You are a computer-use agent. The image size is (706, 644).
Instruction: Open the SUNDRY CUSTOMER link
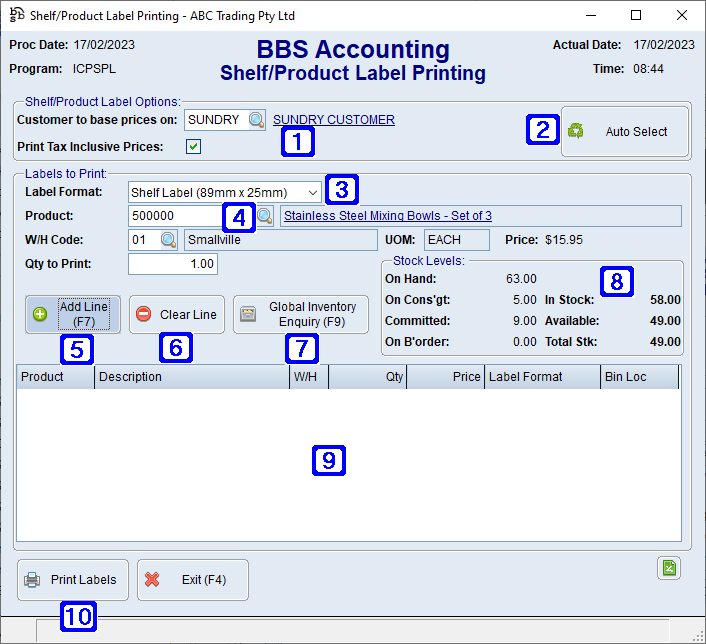334,120
